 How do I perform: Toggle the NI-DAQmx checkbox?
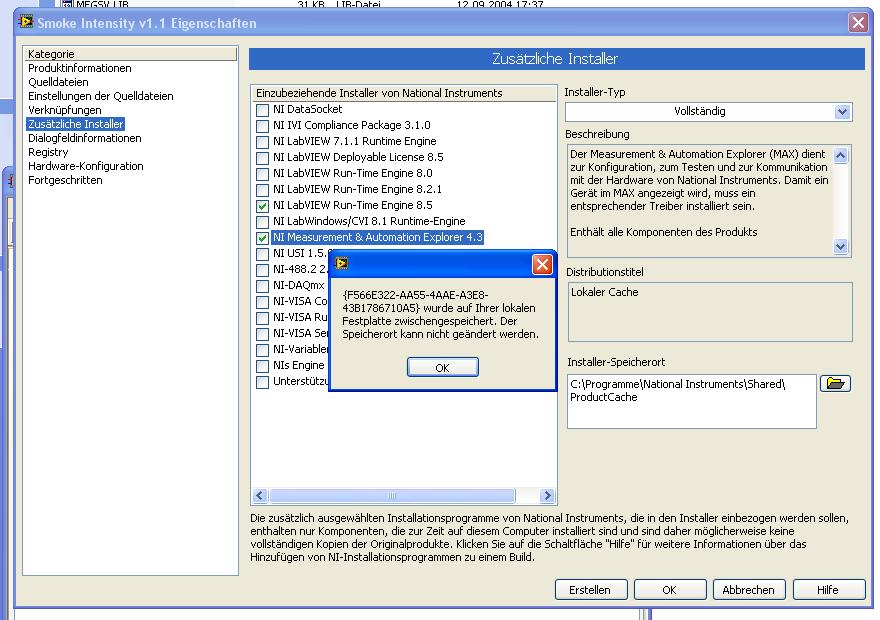pos(262,286)
